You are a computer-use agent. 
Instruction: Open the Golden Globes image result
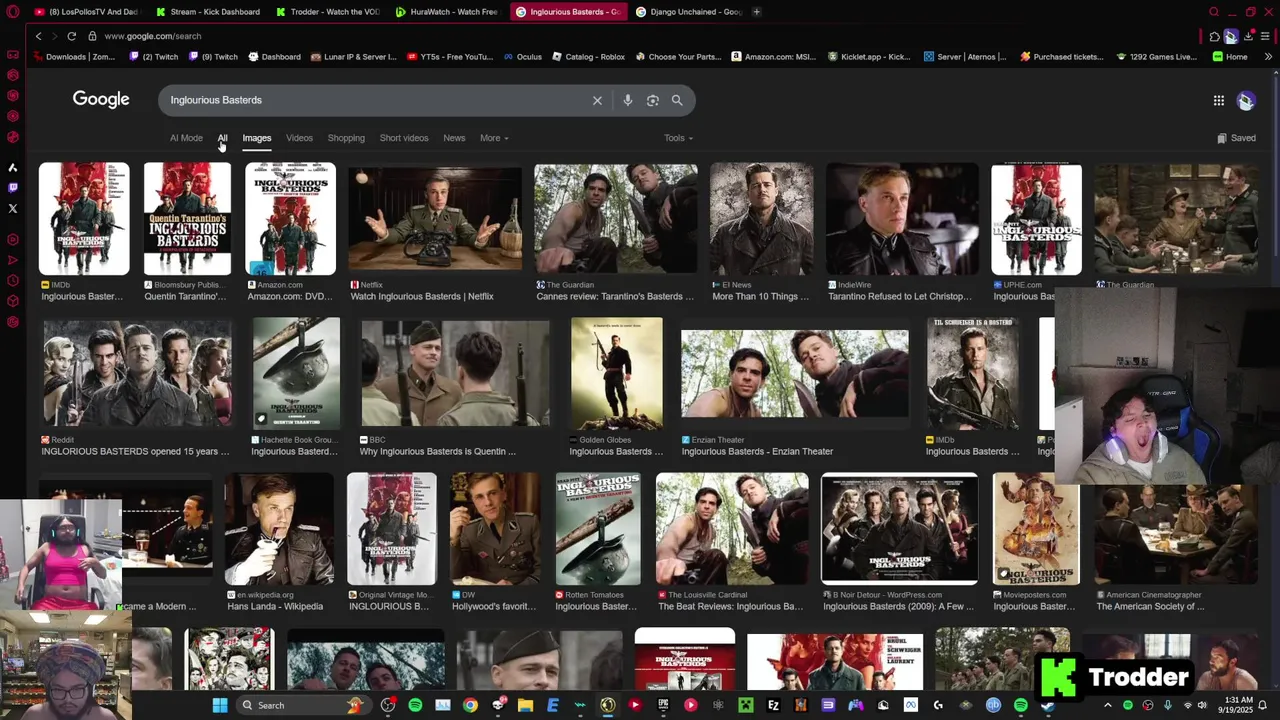tap(616, 373)
